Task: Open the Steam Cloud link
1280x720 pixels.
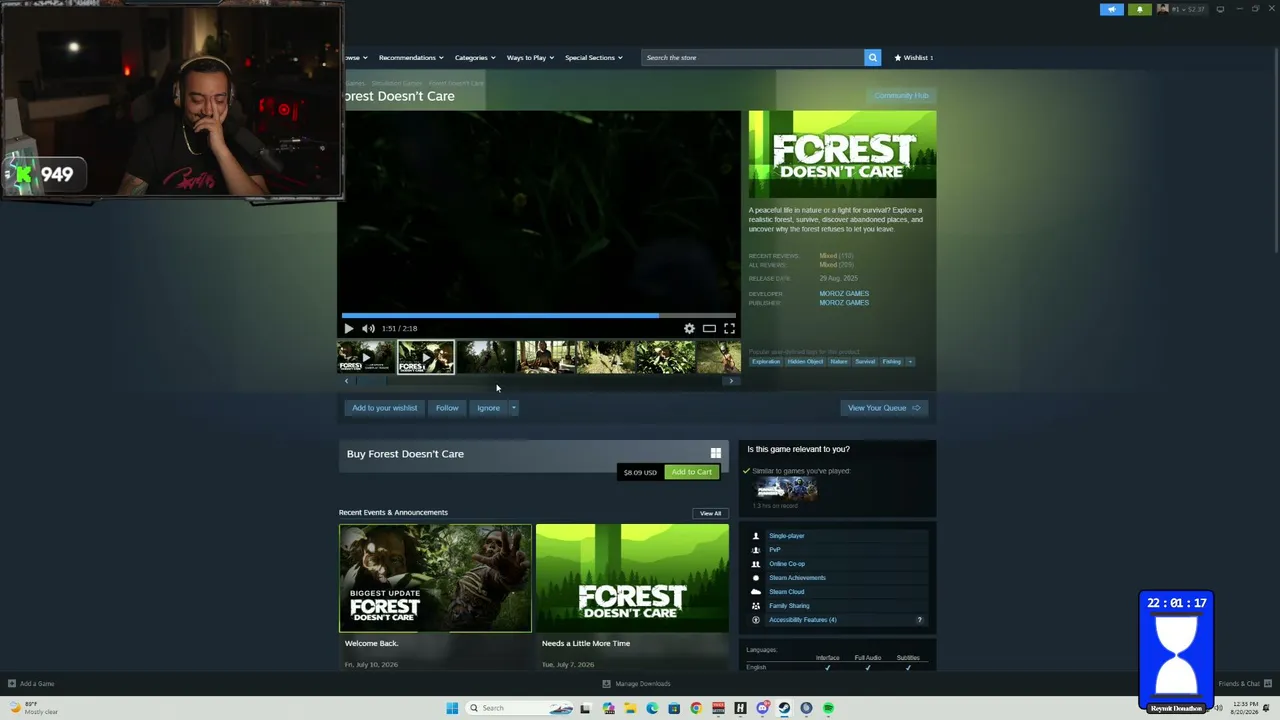Action: pos(786,592)
